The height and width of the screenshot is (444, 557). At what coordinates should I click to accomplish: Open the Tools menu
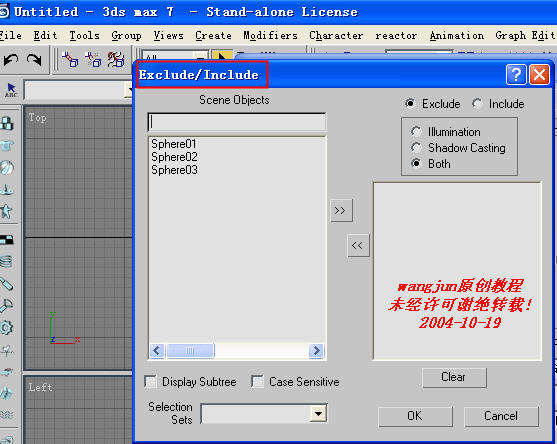coord(85,36)
